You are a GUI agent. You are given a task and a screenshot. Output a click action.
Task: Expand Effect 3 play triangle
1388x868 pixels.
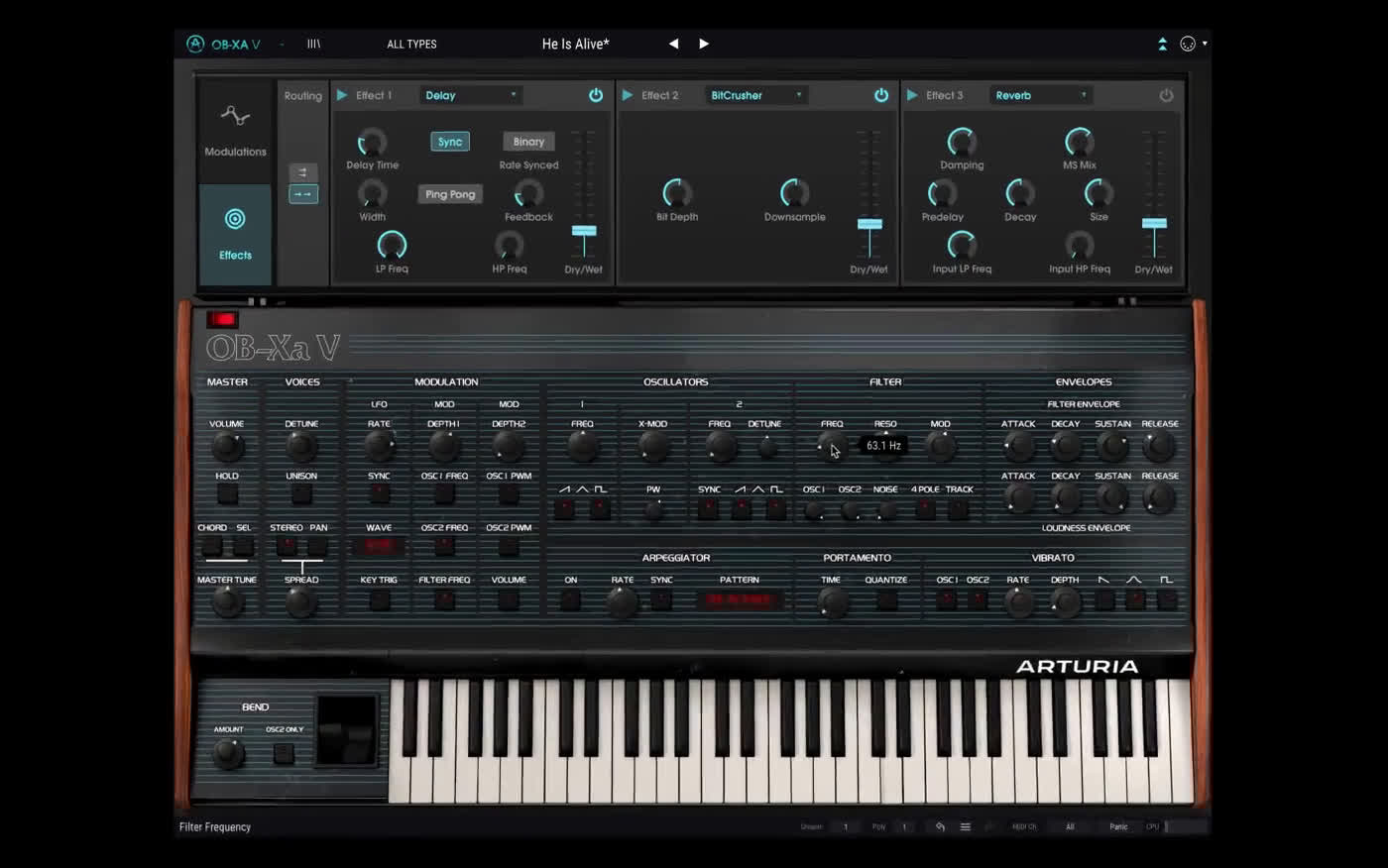[x=912, y=95]
